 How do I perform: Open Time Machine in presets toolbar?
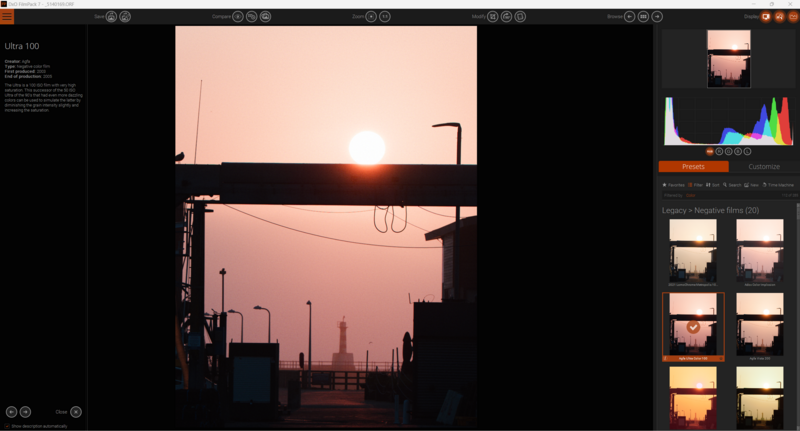click(778, 185)
